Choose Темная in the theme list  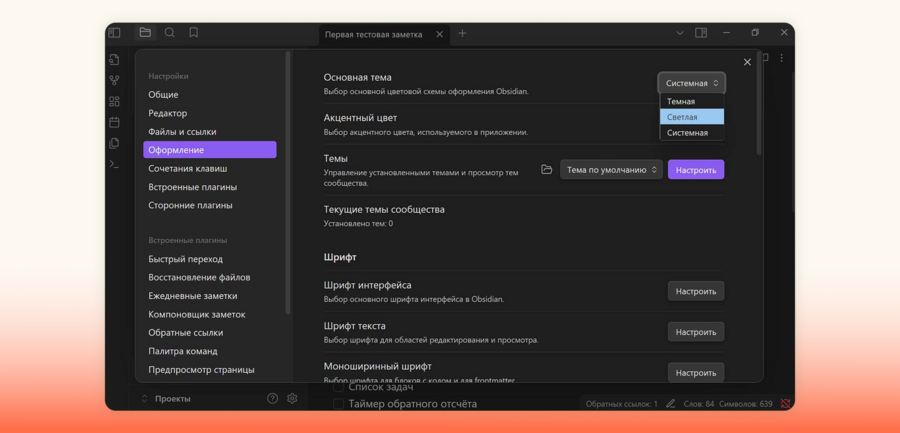[692, 102]
